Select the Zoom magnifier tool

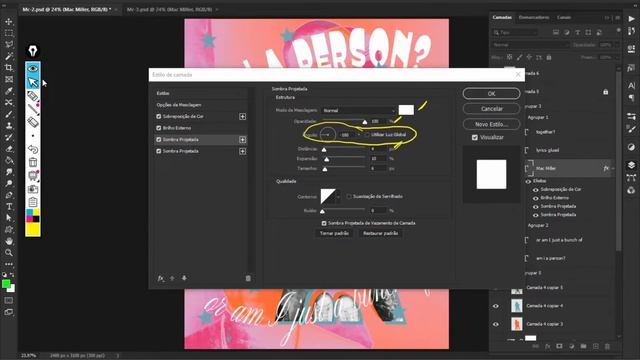click(x=9, y=253)
